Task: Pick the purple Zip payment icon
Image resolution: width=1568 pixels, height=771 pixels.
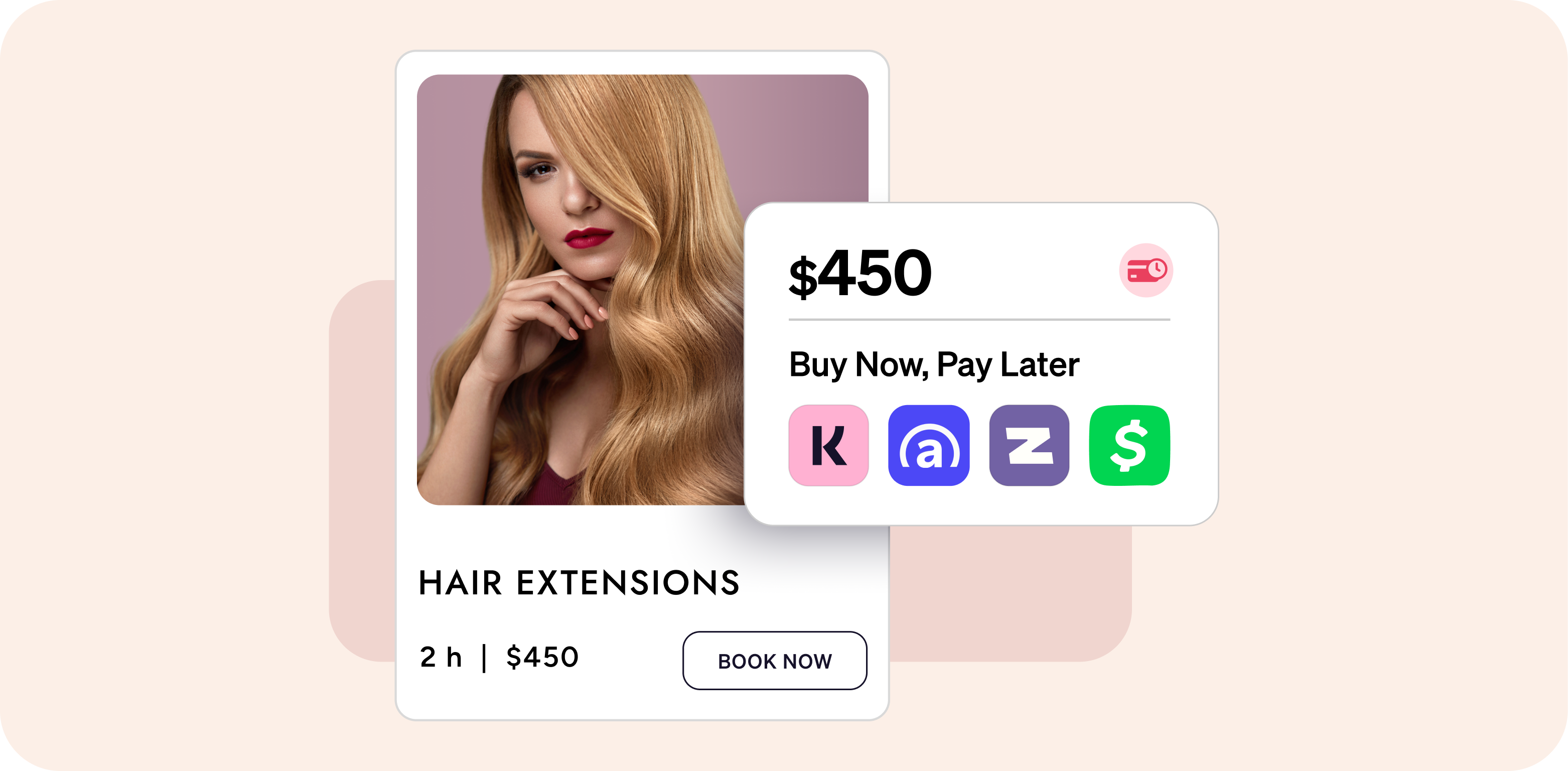Action: click(1029, 445)
